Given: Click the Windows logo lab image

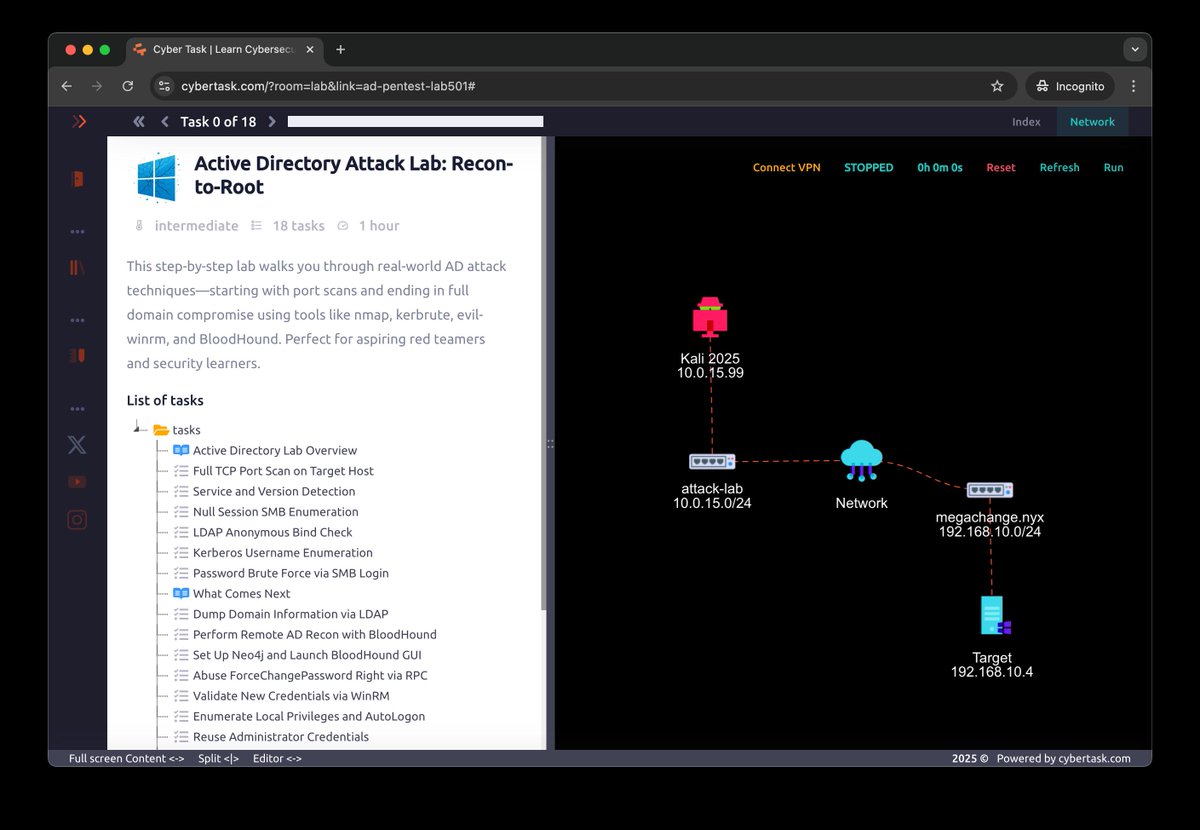Looking at the screenshot, I should tap(157, 176).
